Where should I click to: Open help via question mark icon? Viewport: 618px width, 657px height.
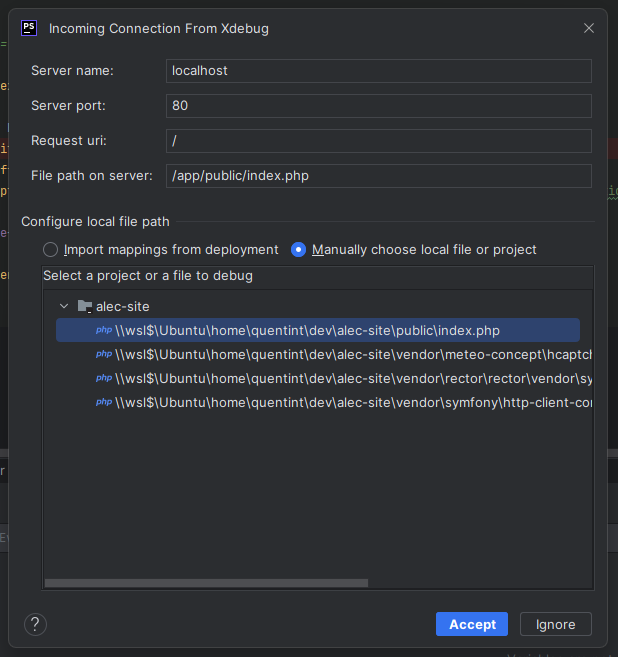click(x=35, y=624)
